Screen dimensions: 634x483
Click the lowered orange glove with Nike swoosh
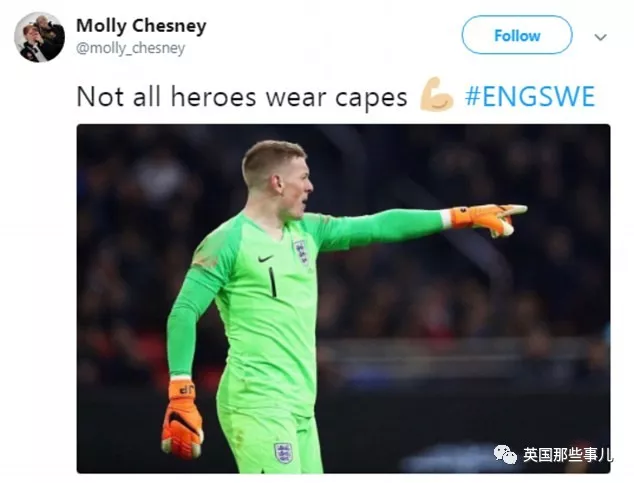182,419
